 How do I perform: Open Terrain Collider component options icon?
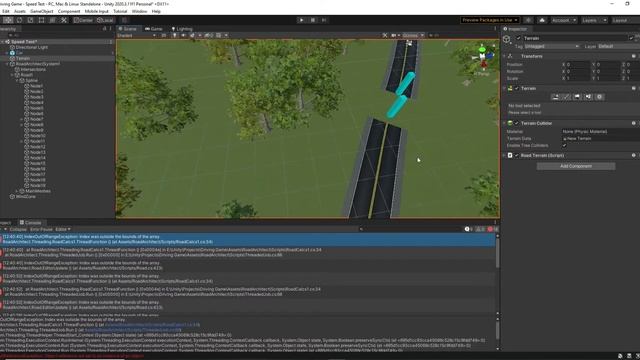click(633, 123)
